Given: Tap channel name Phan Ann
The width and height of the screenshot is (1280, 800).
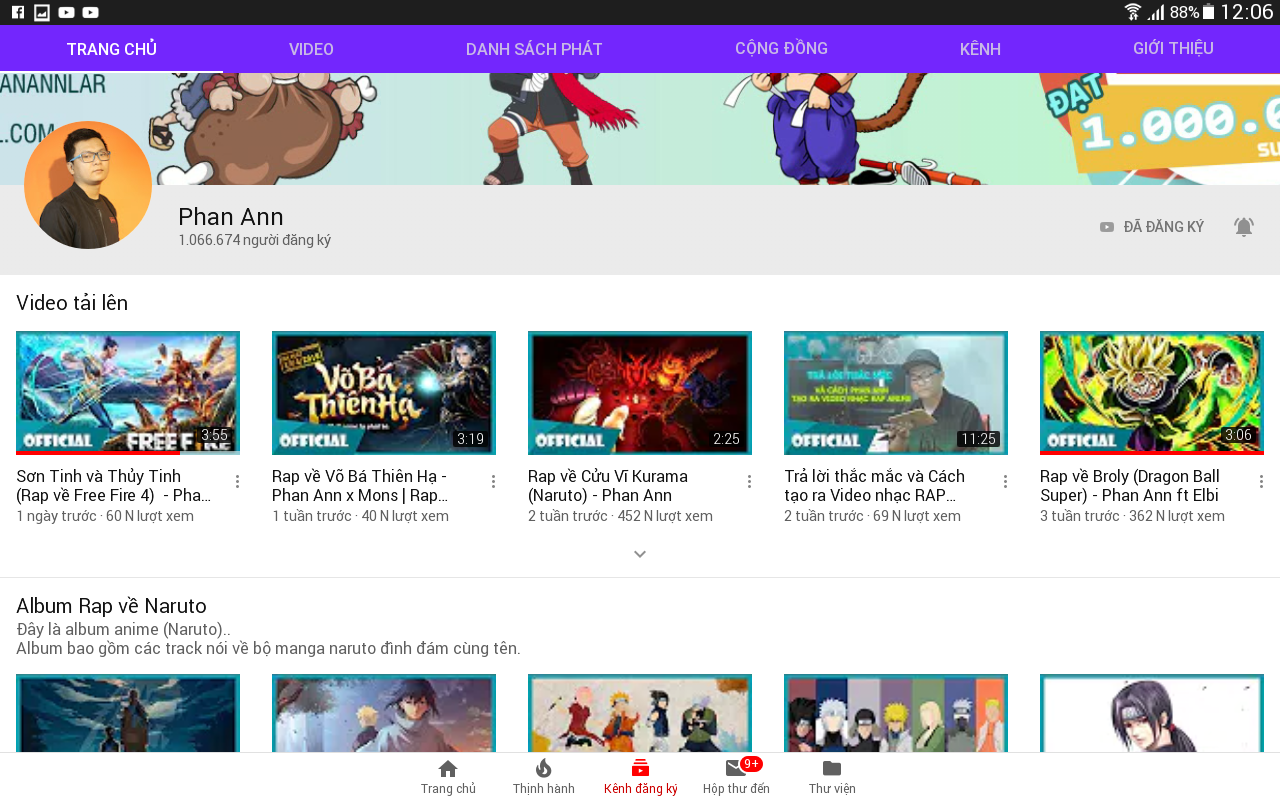Looking at the screenshot, I should coord(231,216).
